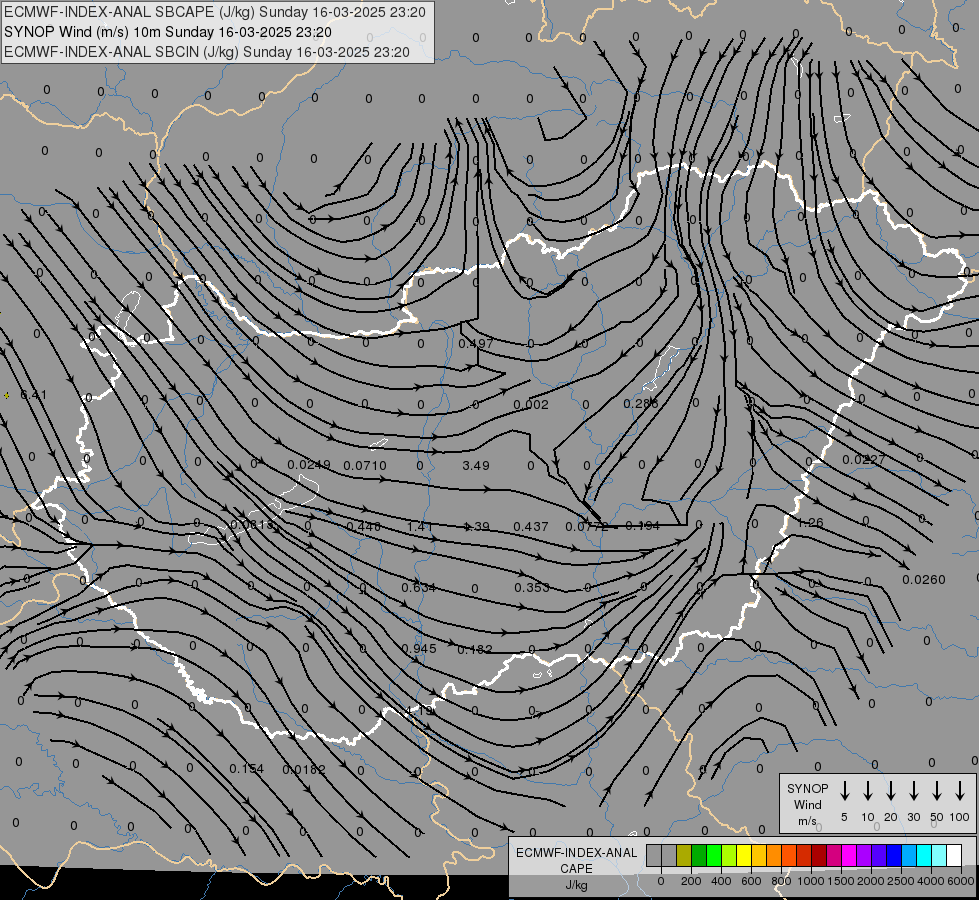The image size is (979, 900).
Task: Click the 2500 label on CAPE scale
Action: coord(901,881)
